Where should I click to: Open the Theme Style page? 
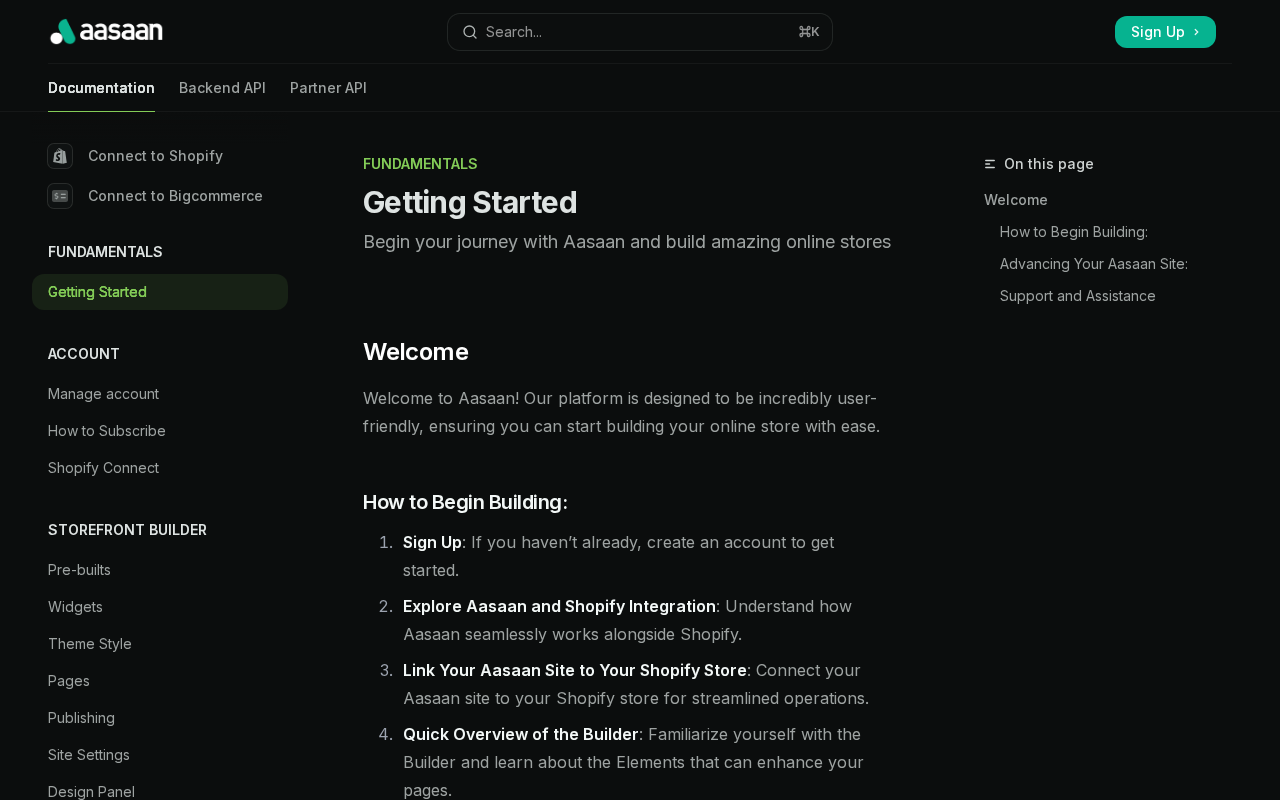[90, 644]
